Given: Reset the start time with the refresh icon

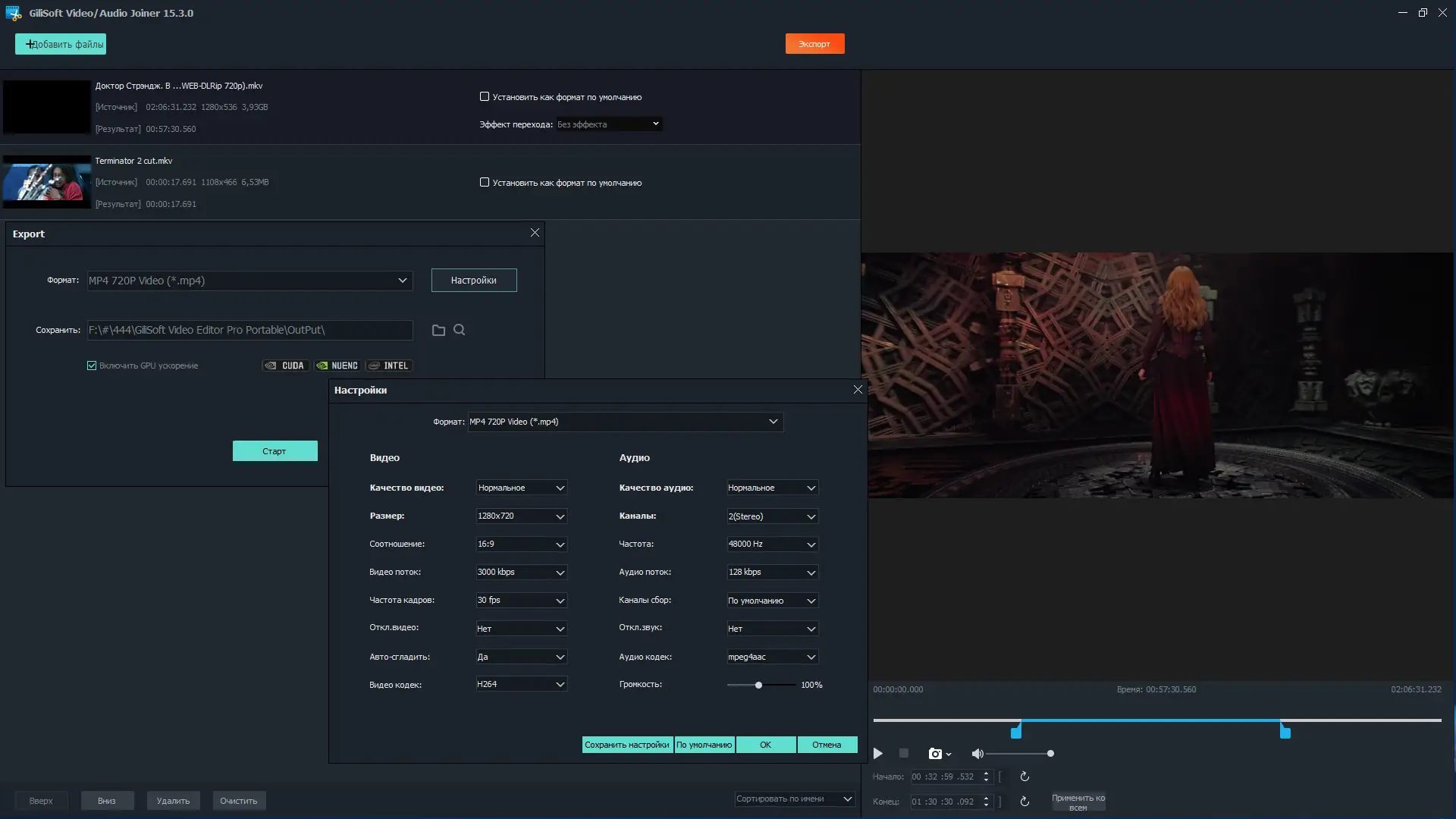Looking at the screenshot, I should 1025,777.
